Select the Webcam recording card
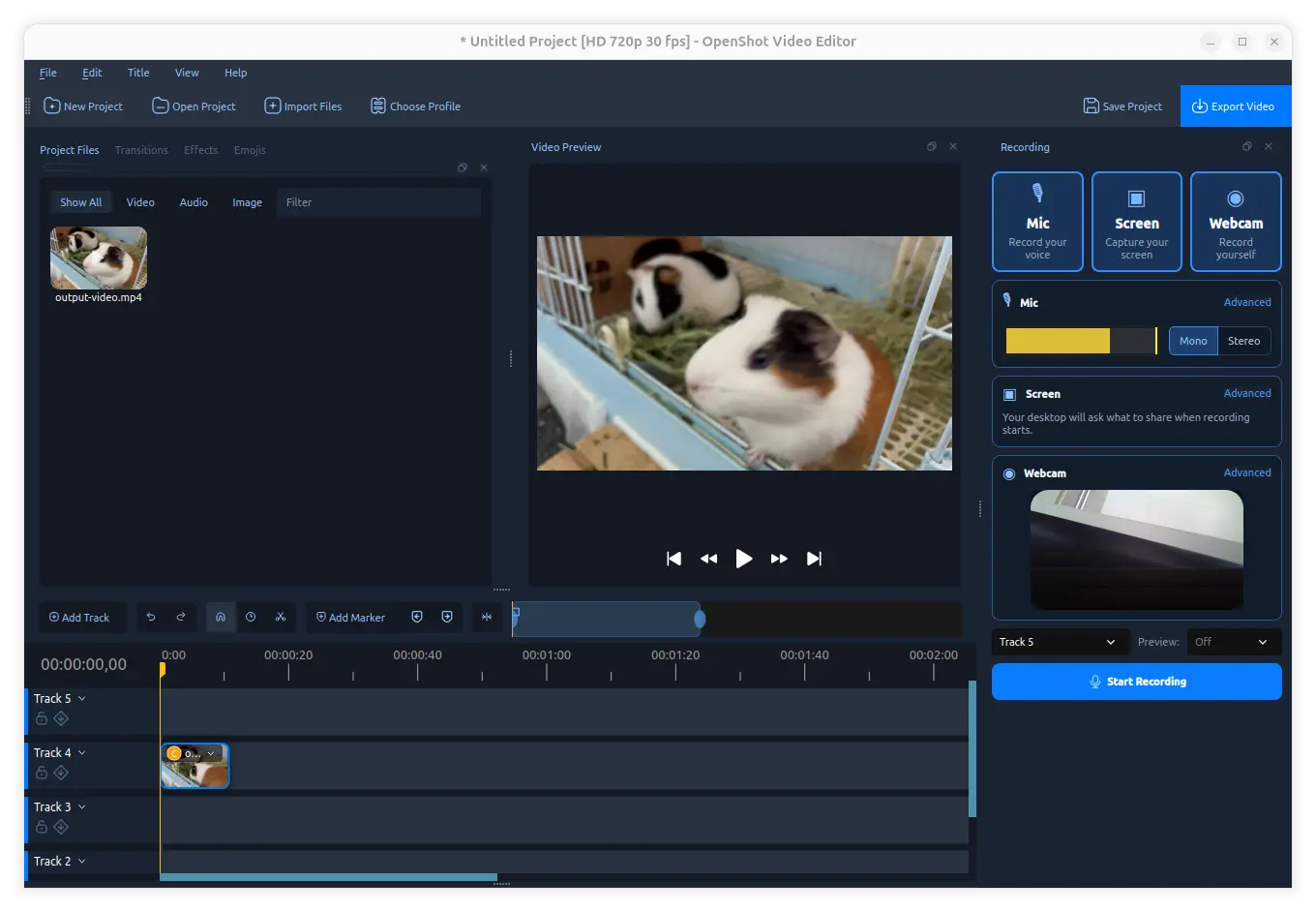The height and width of the screenshot is (912, 1316). [1236, 222]
